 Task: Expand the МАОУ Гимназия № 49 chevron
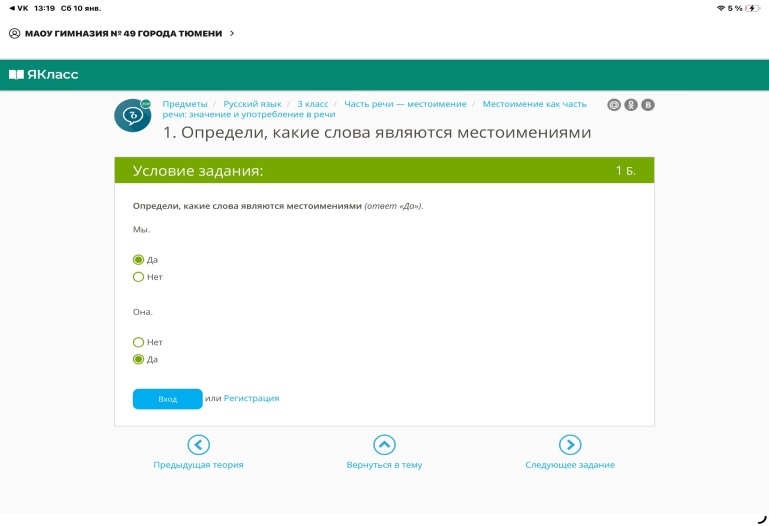pyautogui.click(x=232, y=33)
